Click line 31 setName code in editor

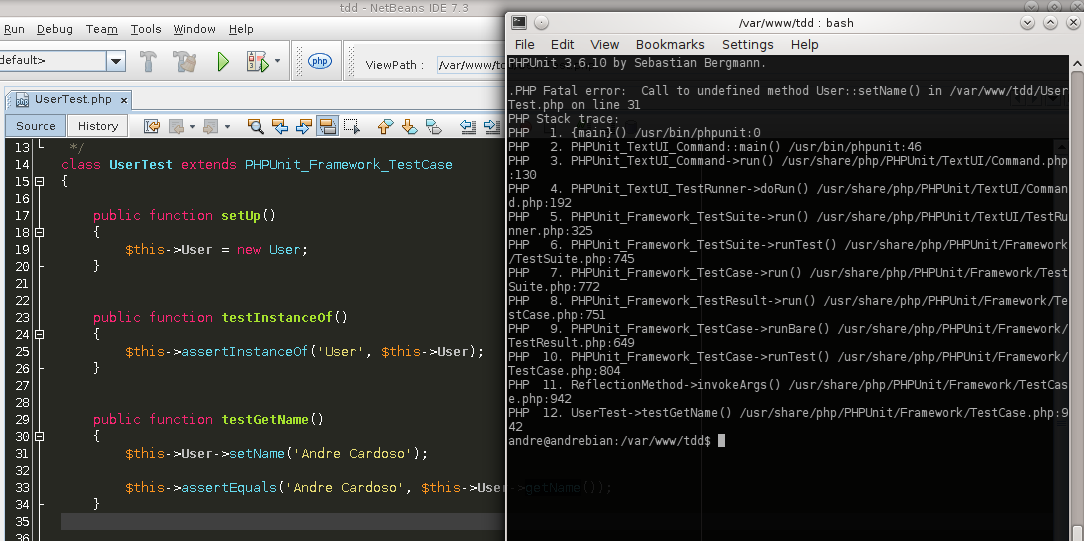277,454
